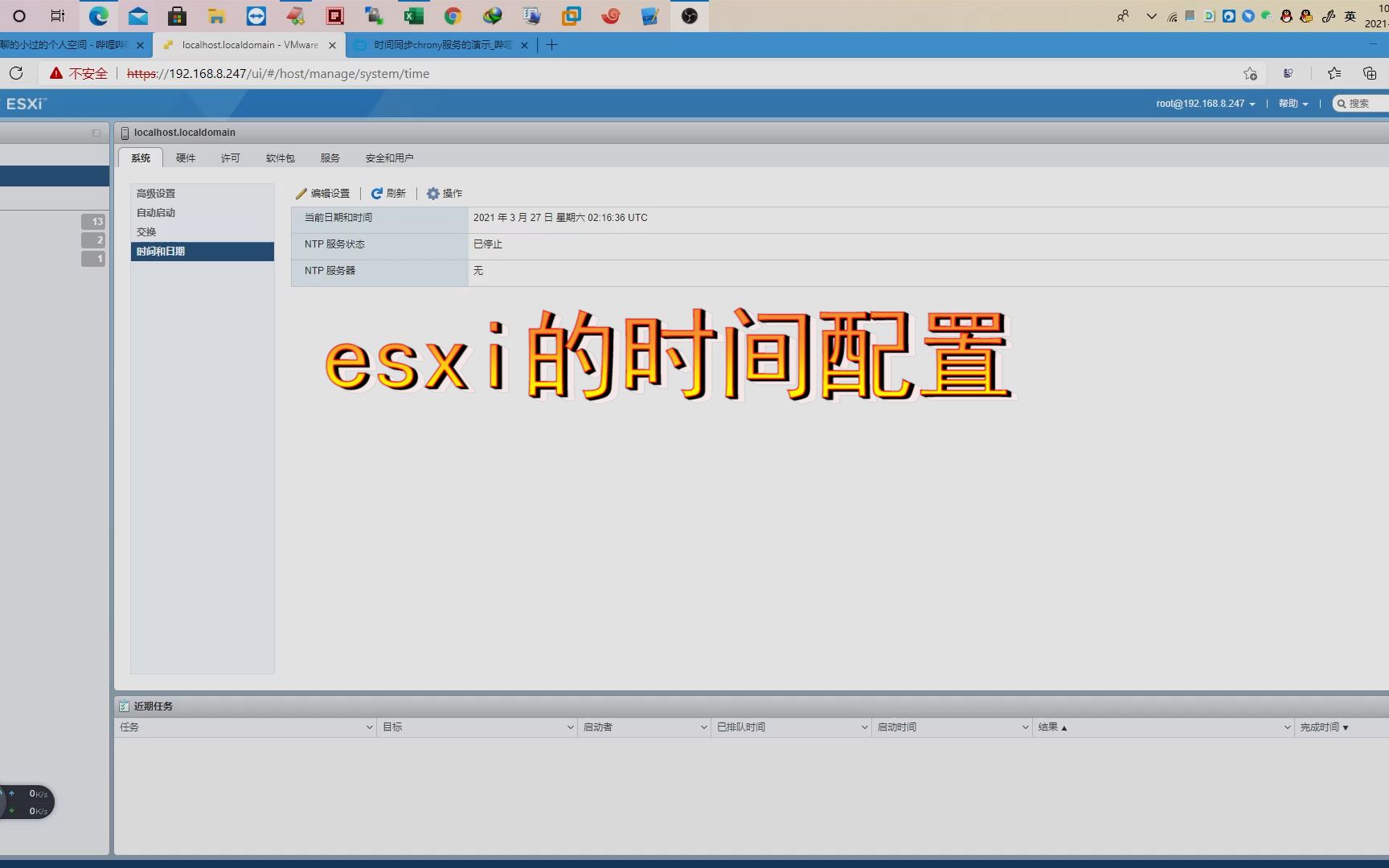Click the 刷新 (Refresh) button
The width and height of the screenshot is (1389, 868).
point(388,194)
